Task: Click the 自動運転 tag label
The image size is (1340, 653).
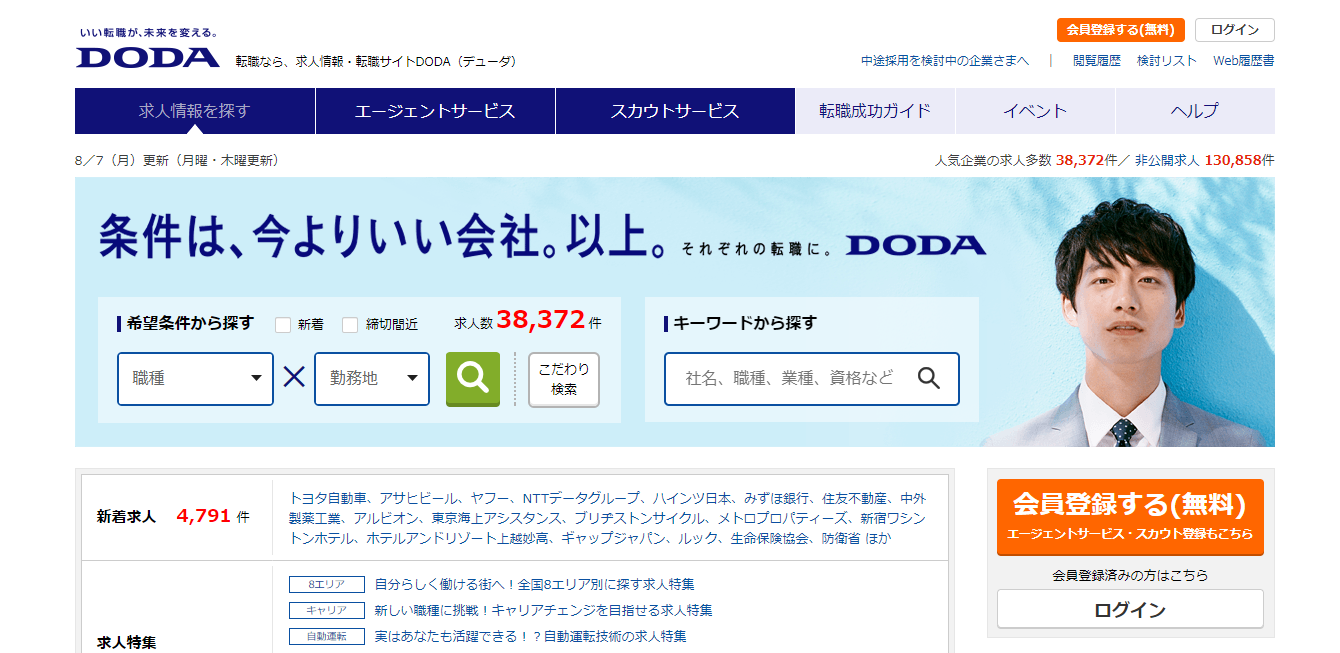Action: click(326, 637)
